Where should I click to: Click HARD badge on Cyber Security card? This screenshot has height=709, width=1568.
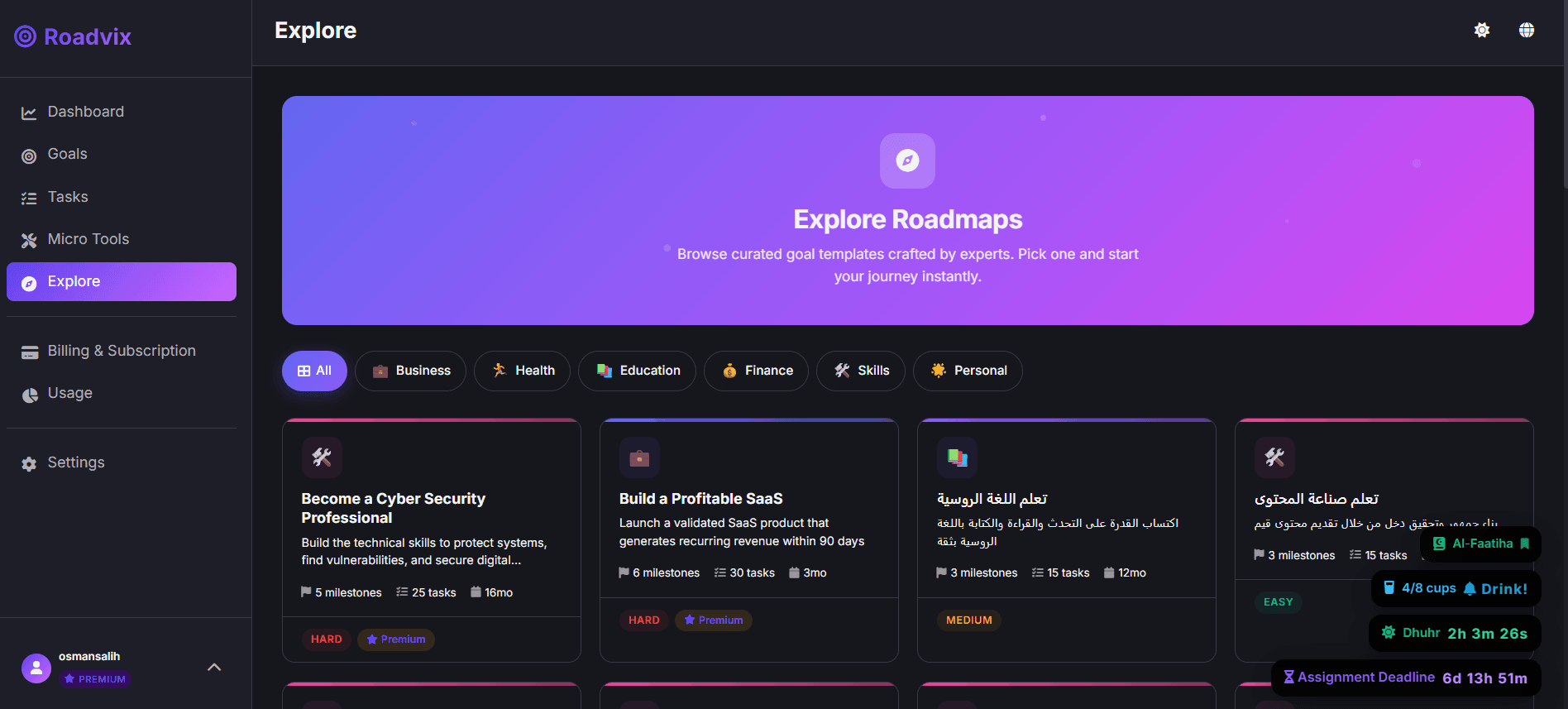click(x=327, y=640)
